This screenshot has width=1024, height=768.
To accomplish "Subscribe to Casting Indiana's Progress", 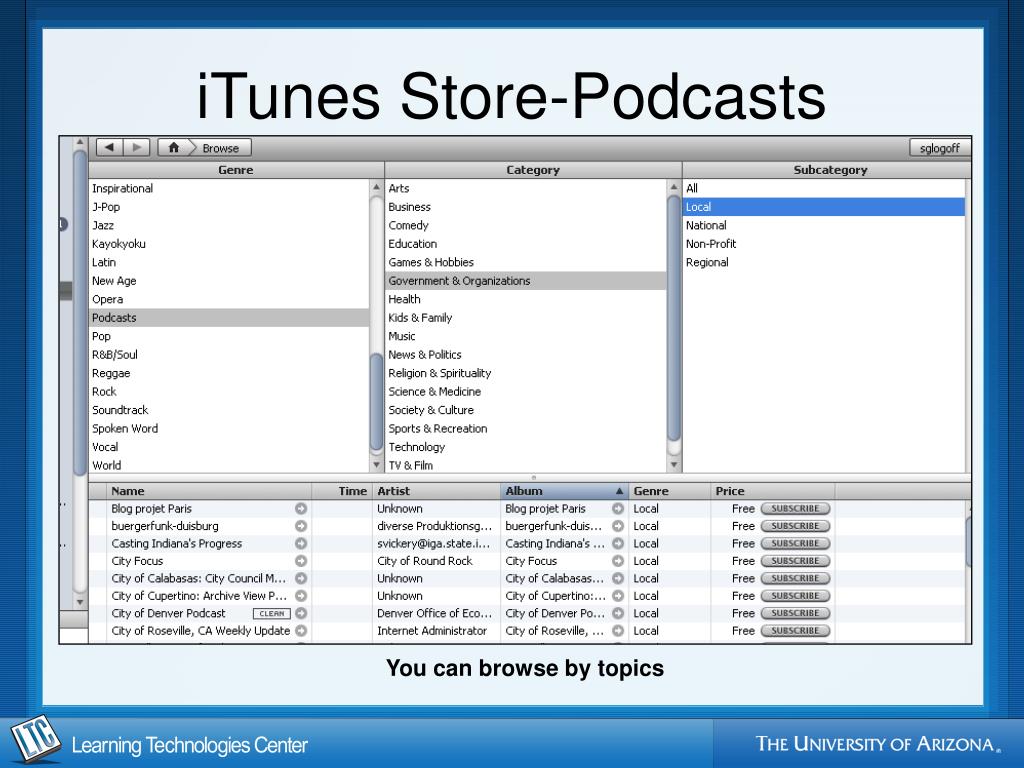I will 795,543.
